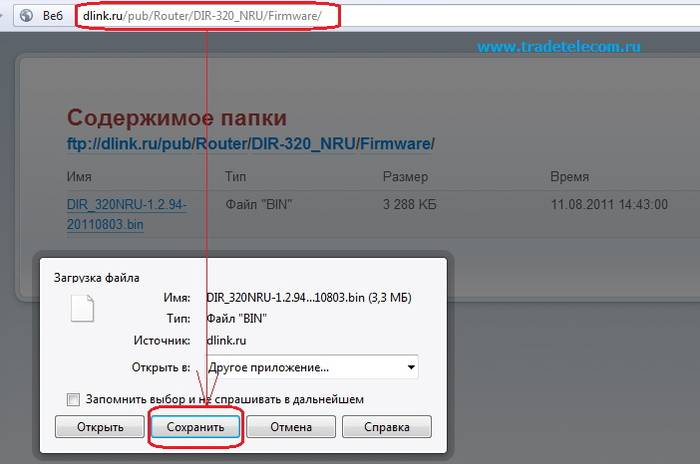The width and height of the screenshot is (700, 464).
Task: Tick the 'Запомнить выбор' checkbox
Action: click(73, 399)
